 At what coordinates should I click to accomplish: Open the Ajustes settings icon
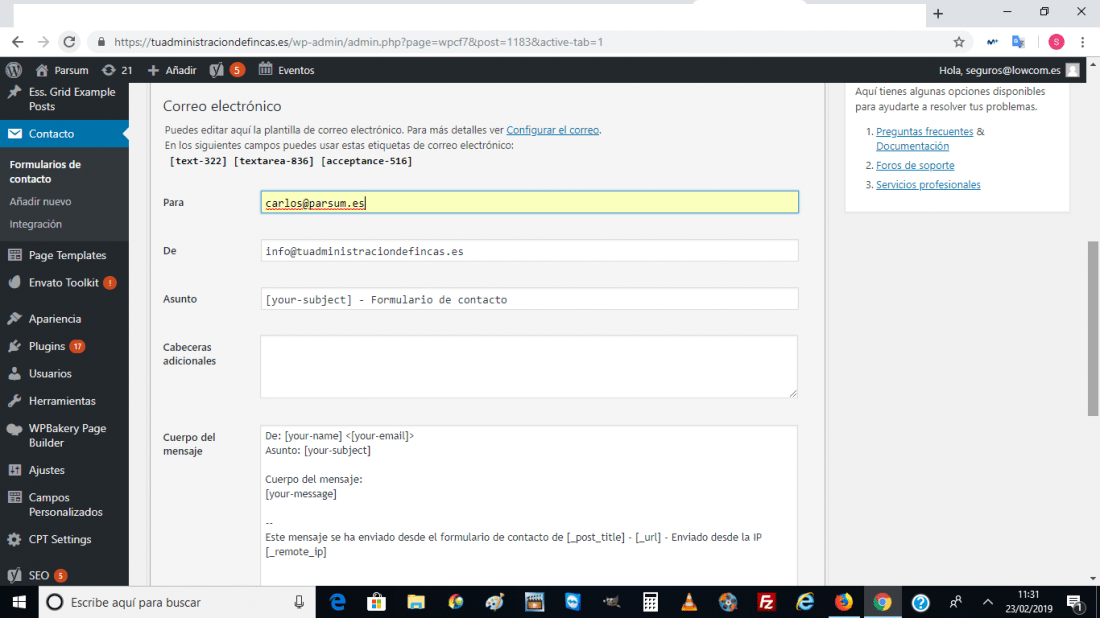pos(15,470)
